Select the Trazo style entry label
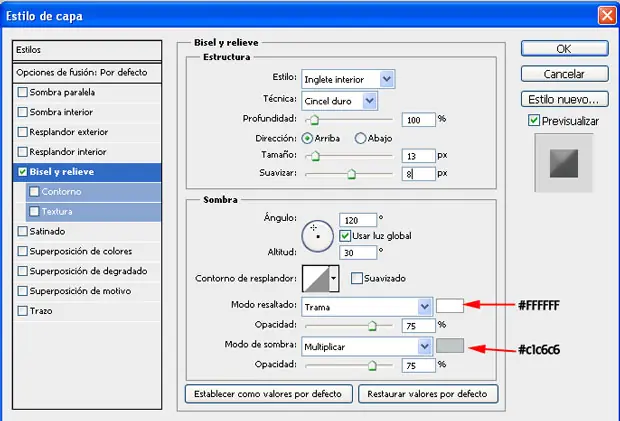Image resolution: width=620 pixels, height=421 pixels. coord(41,311)
